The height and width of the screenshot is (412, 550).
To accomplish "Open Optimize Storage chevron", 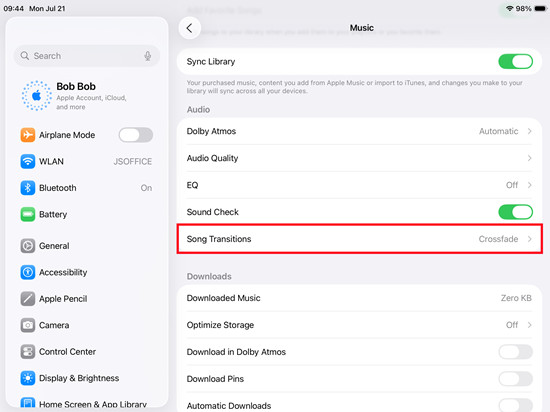I will 530,325.
